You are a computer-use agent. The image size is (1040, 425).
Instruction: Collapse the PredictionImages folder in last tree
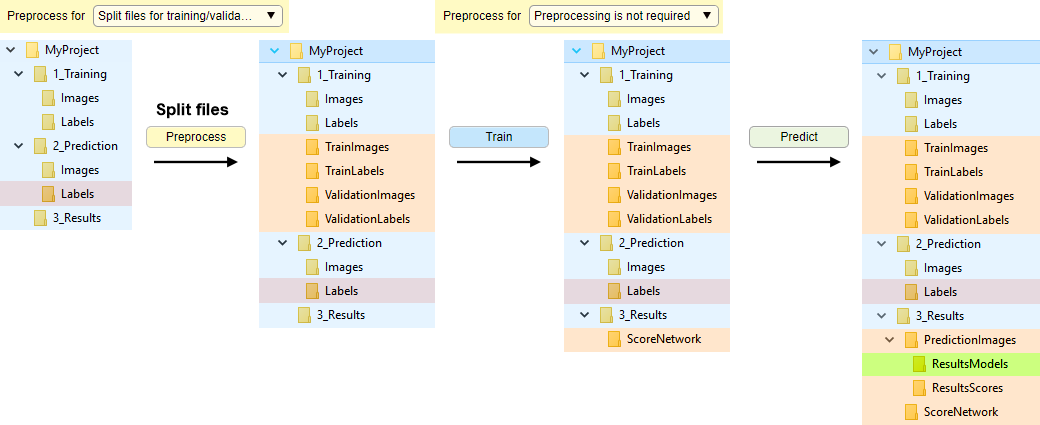(890, 340)
